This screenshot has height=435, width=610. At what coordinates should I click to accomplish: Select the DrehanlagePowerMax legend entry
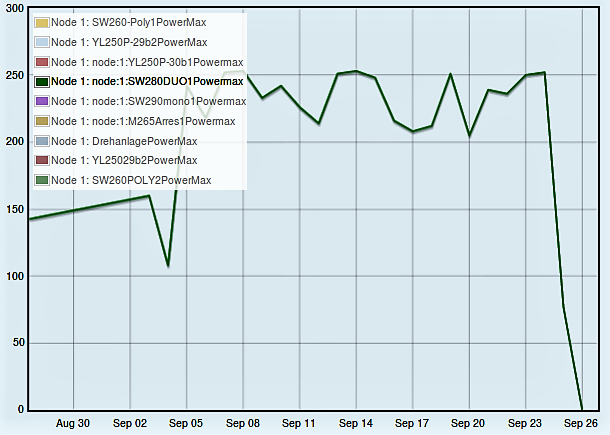click(x=124, y=141)
